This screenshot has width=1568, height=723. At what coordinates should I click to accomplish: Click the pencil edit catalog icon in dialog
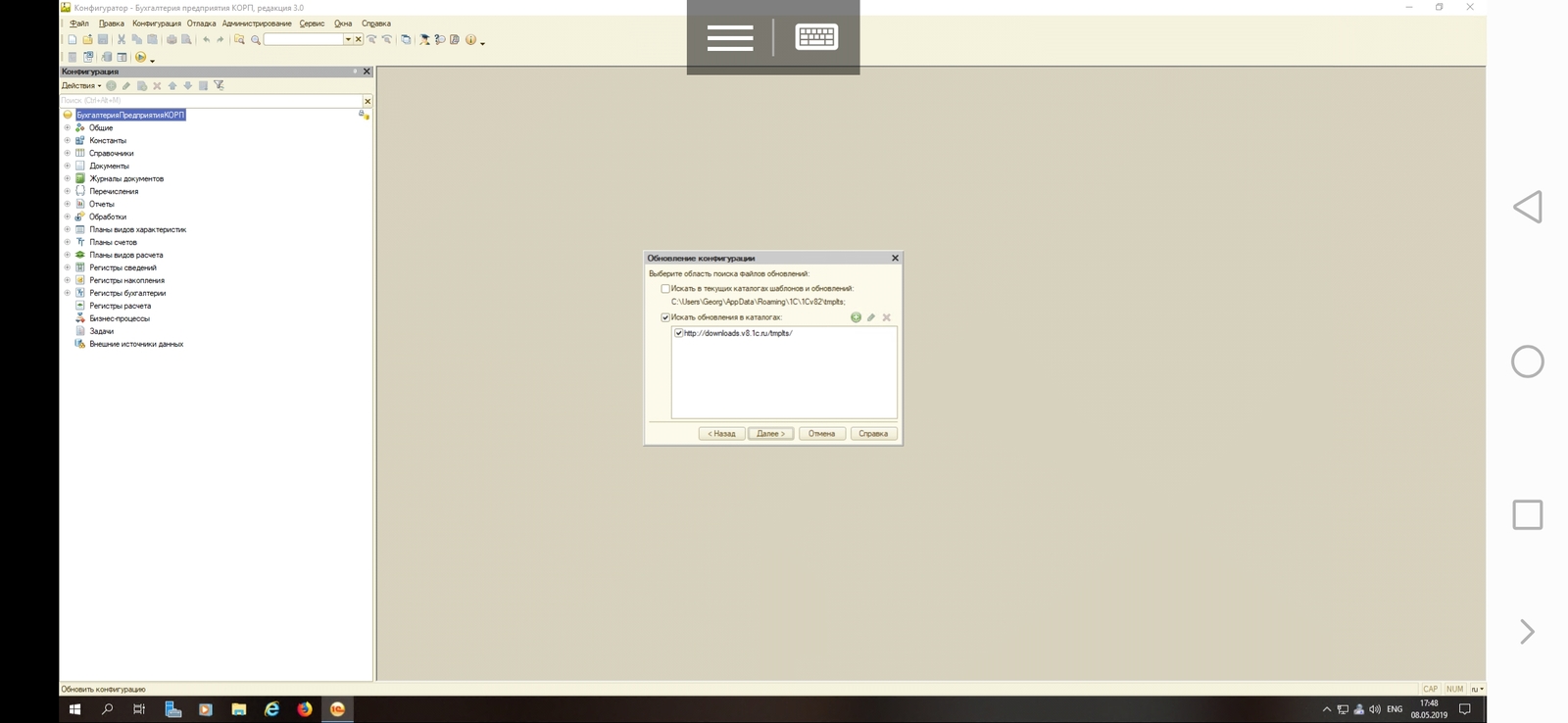pyautogui.click(x=871, y=317)
